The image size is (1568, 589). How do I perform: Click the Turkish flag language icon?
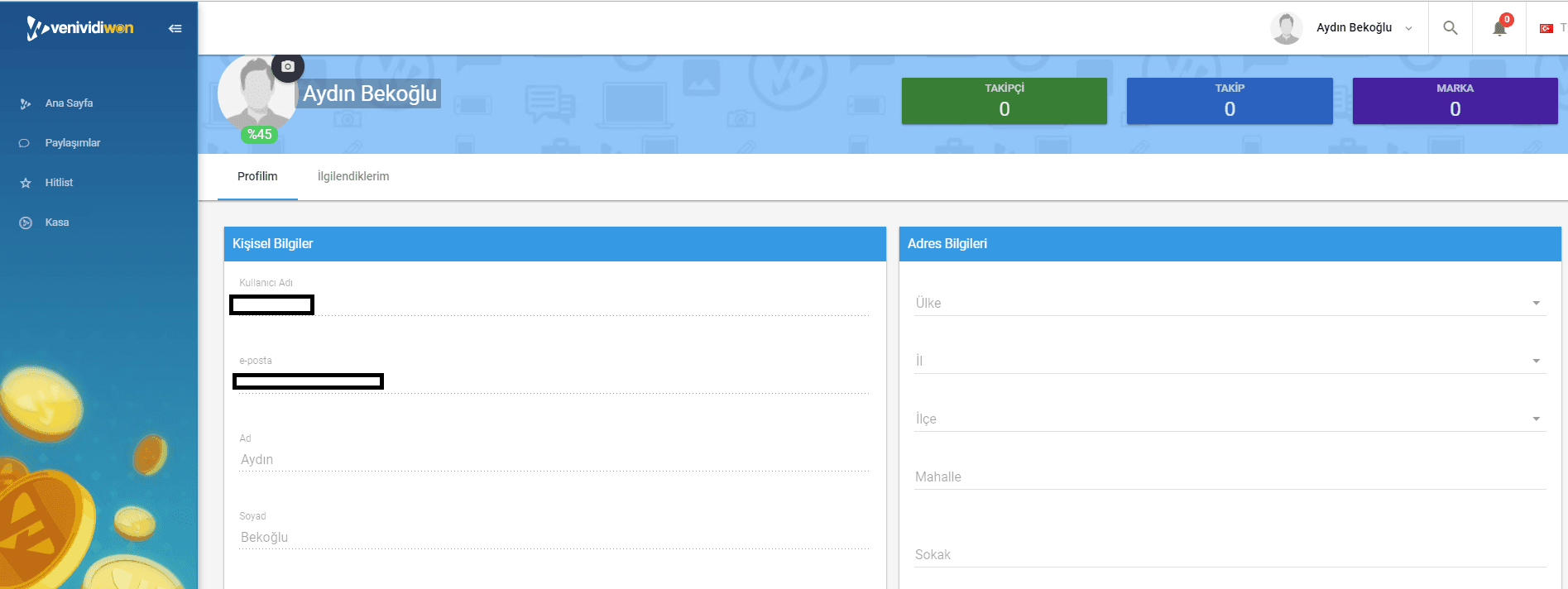[1546, 28]
